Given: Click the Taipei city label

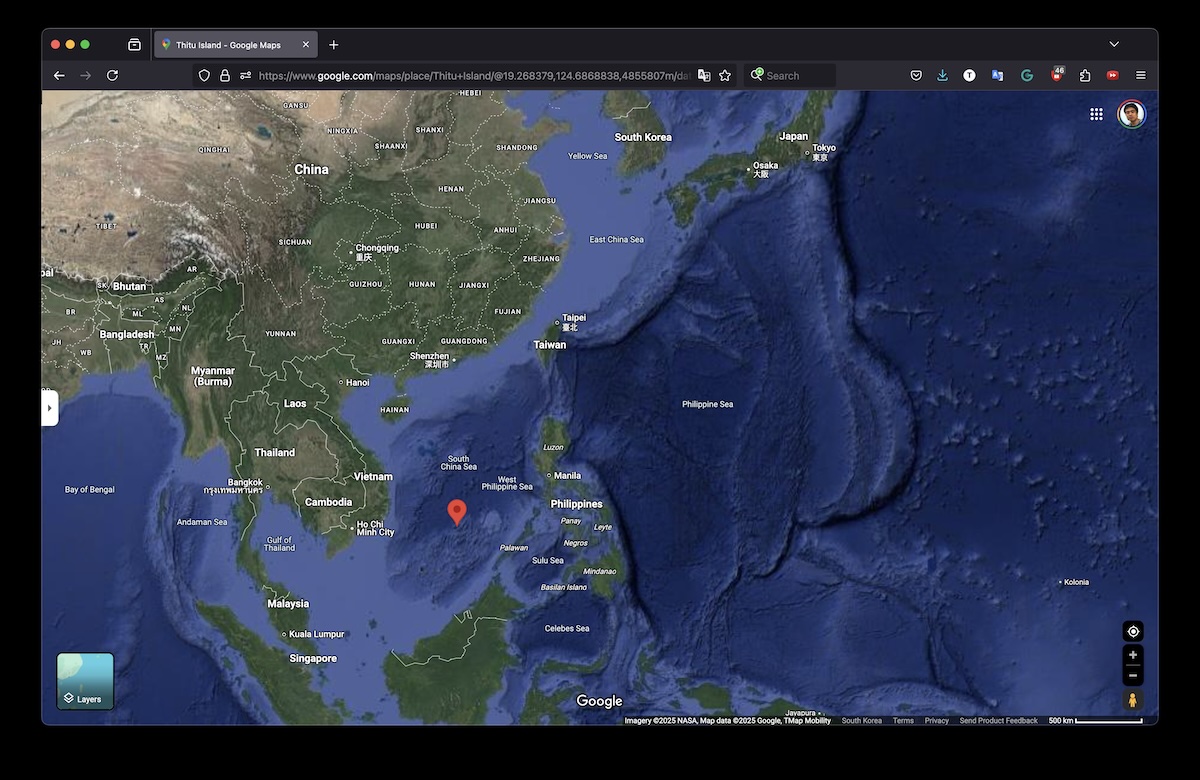Looking at the screenshot, I should pyautogui.click(x=574, y=318).
